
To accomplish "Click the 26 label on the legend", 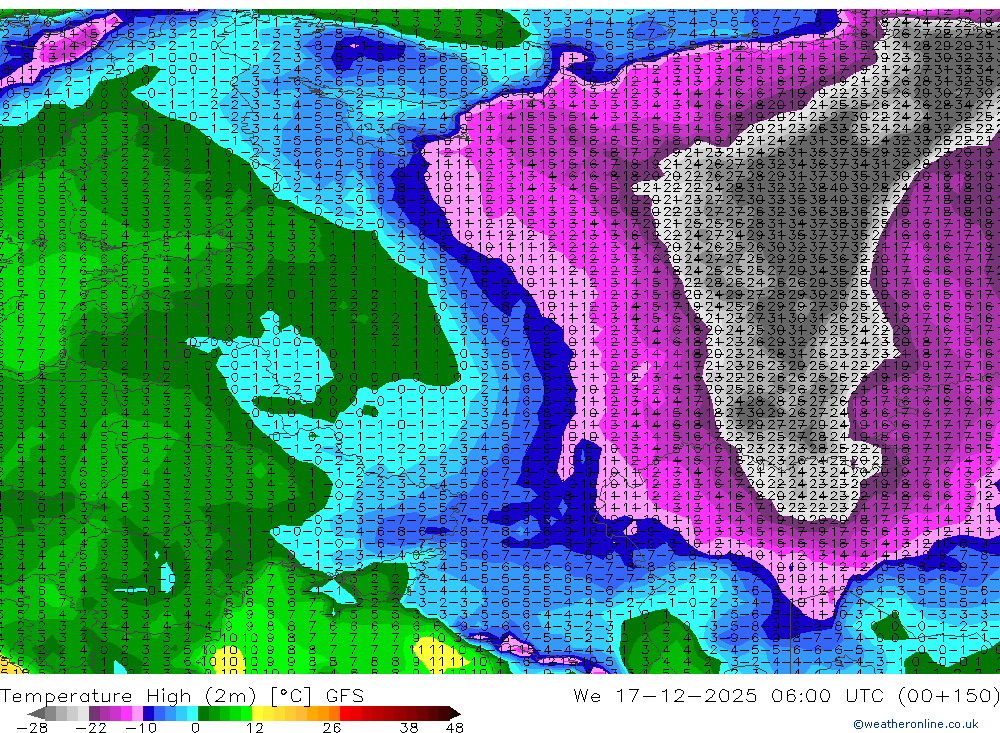I will pyautogui.click(x=332, y=728).
